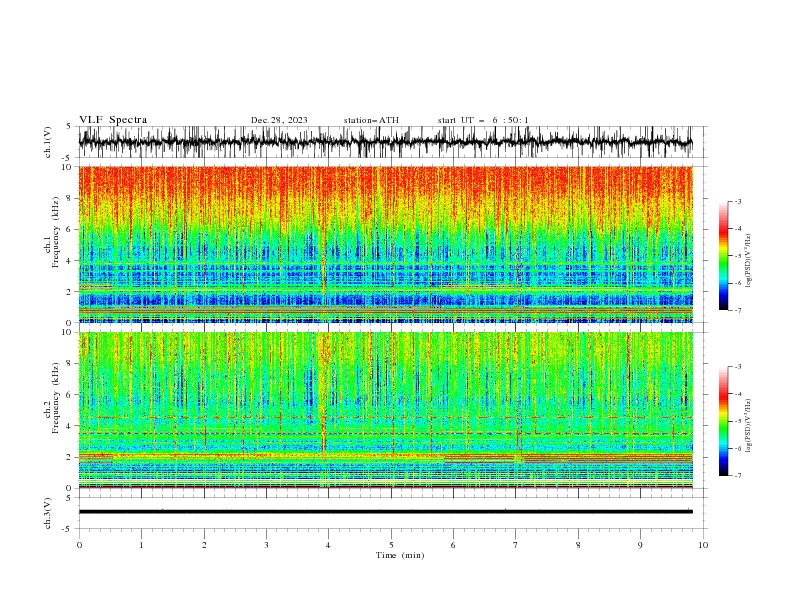Viewport: 792px width, 612px height.
Task: Click the ch.1 voltage waveform trace panel
Action: click(x=386, y=142)
